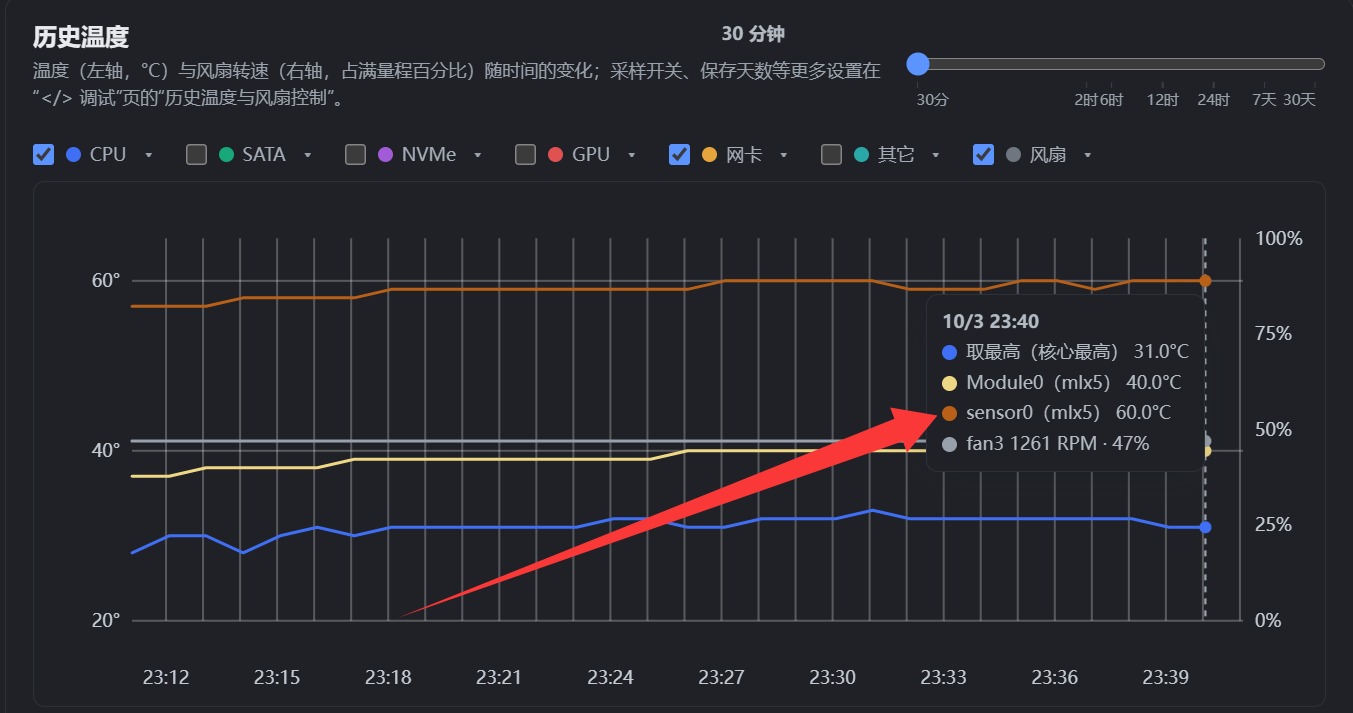Click the tooltip timestamp 10/3 23:40
The width and height of the screenshot is (1353, 713).
click(x=991, y=321)
